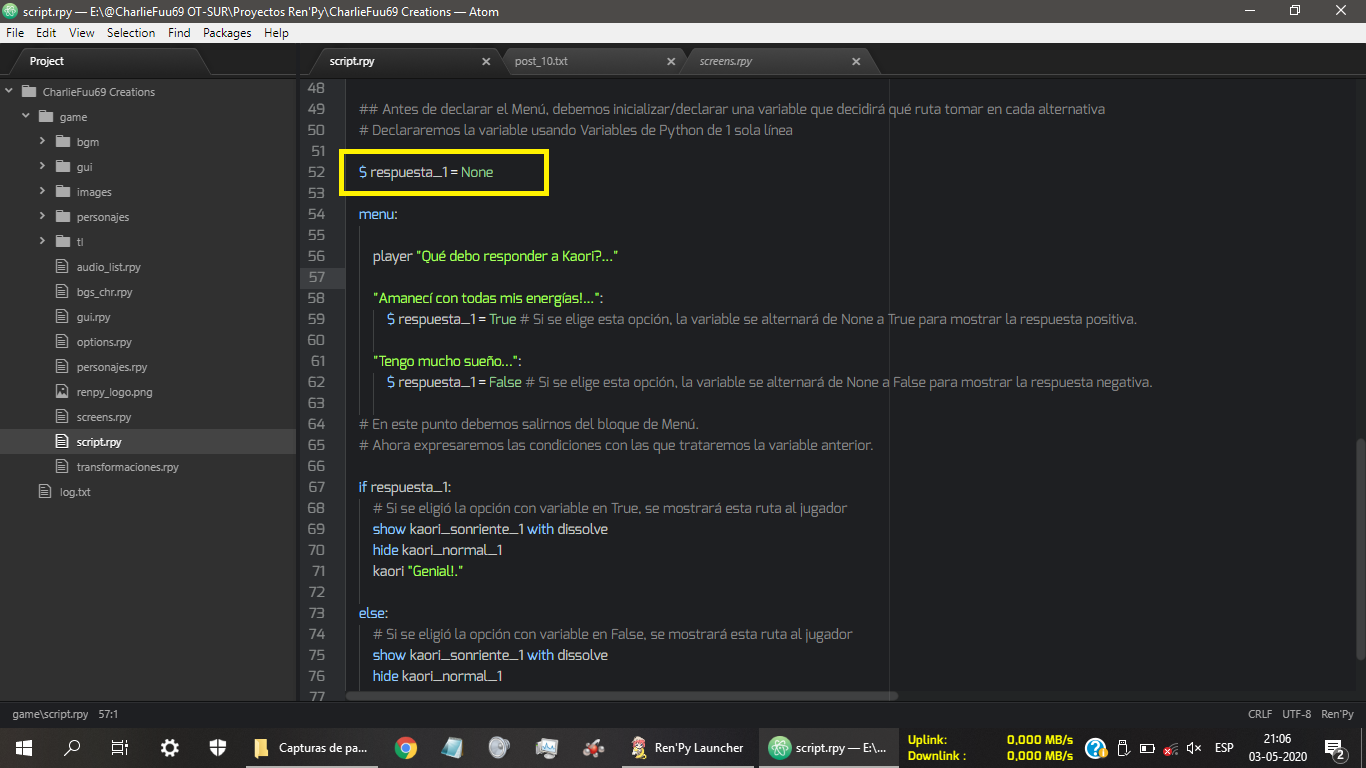Close the script.rpy editor tab
Screen dimensions: 1366x768
point(486,62)
